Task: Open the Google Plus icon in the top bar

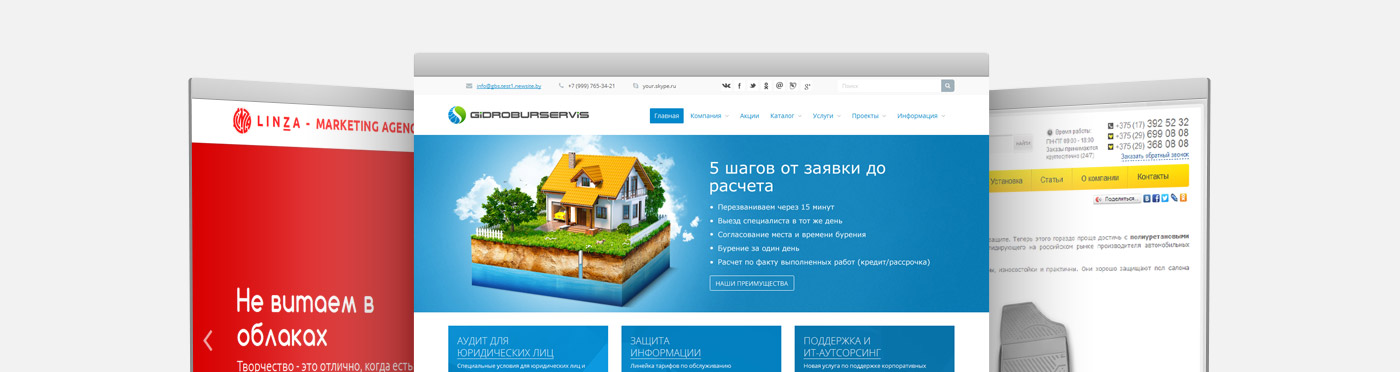Action: [x=807, y=86]
